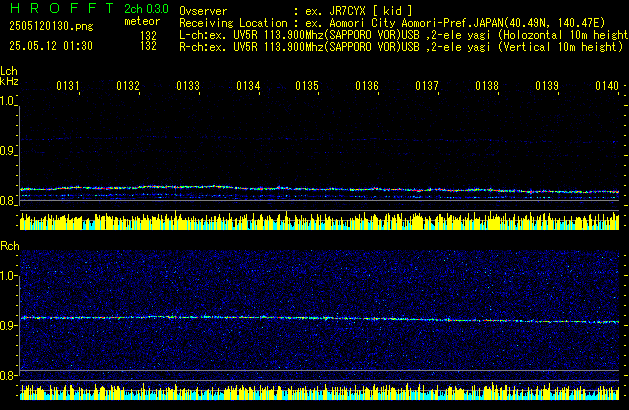Viewport: 629px width, 410px height.
Task: Click the Rch signal trace near 0.9 kHz
Action: (319, 319)
